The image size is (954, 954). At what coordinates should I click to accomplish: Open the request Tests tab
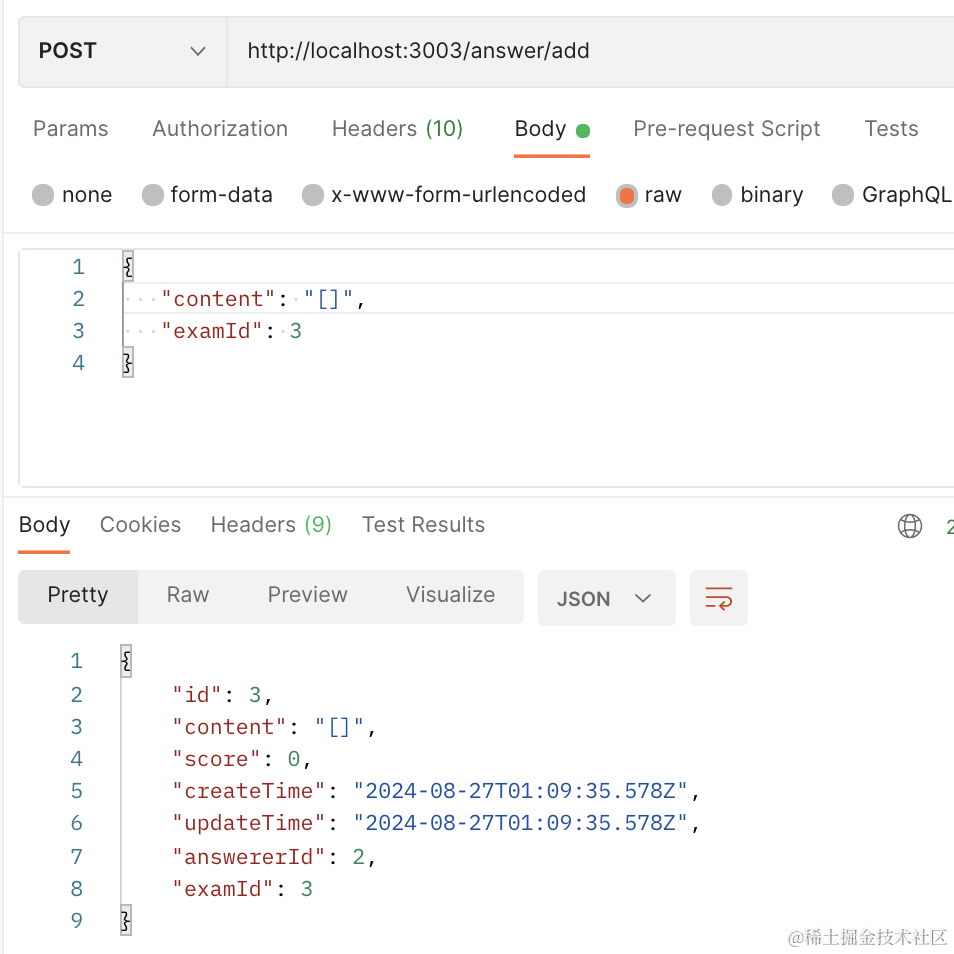point(891,129)
